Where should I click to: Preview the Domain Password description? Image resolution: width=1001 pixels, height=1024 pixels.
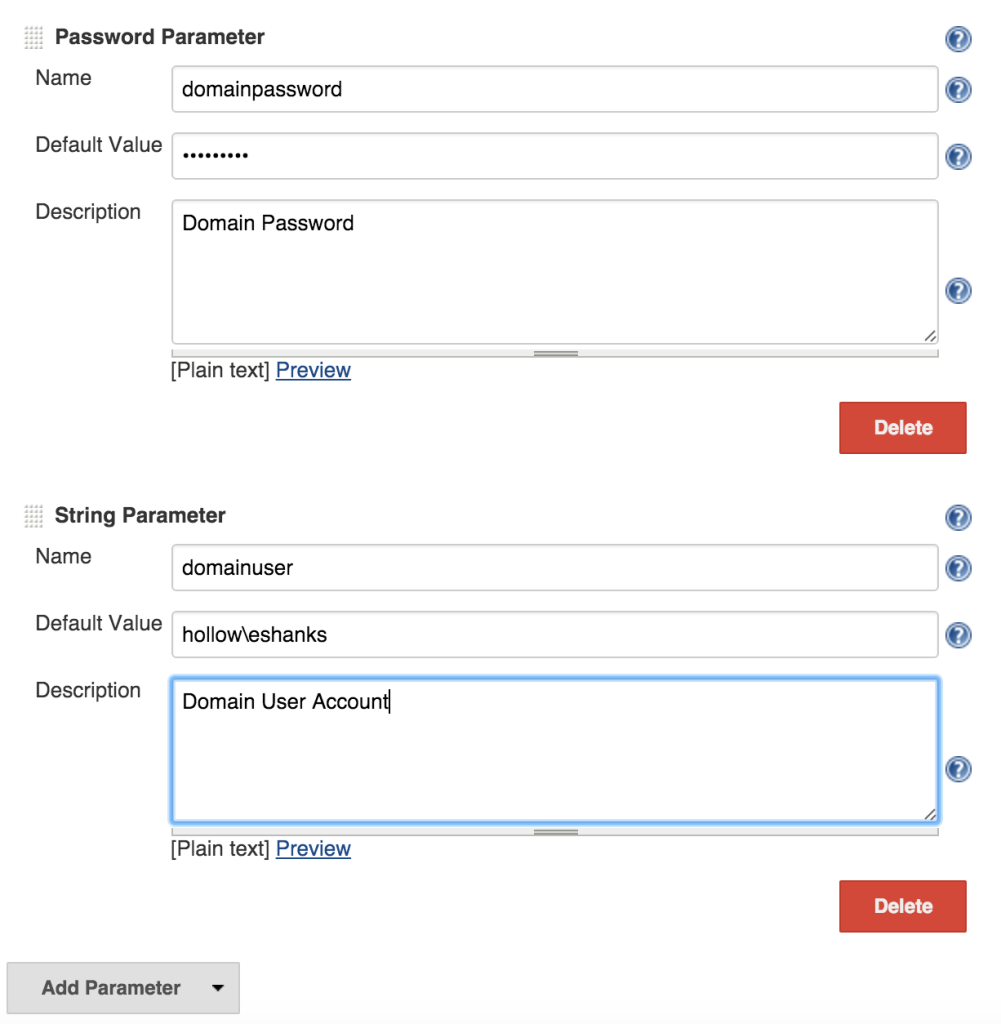[313, 370]
